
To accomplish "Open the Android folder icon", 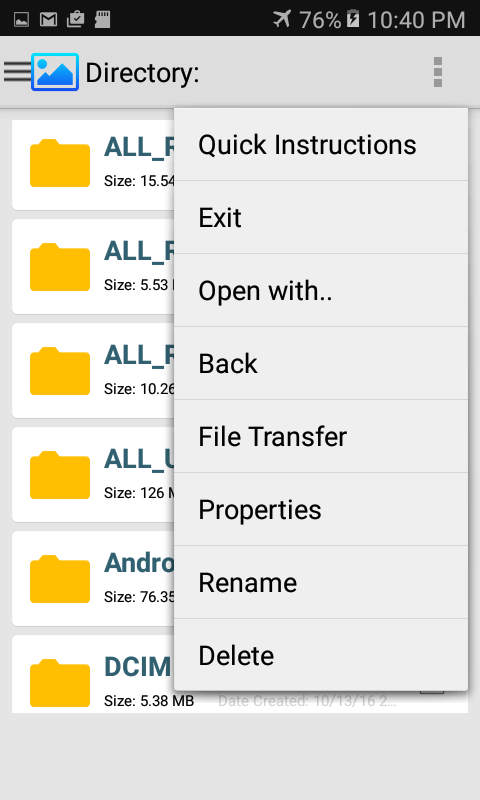I will coord(60,579).
